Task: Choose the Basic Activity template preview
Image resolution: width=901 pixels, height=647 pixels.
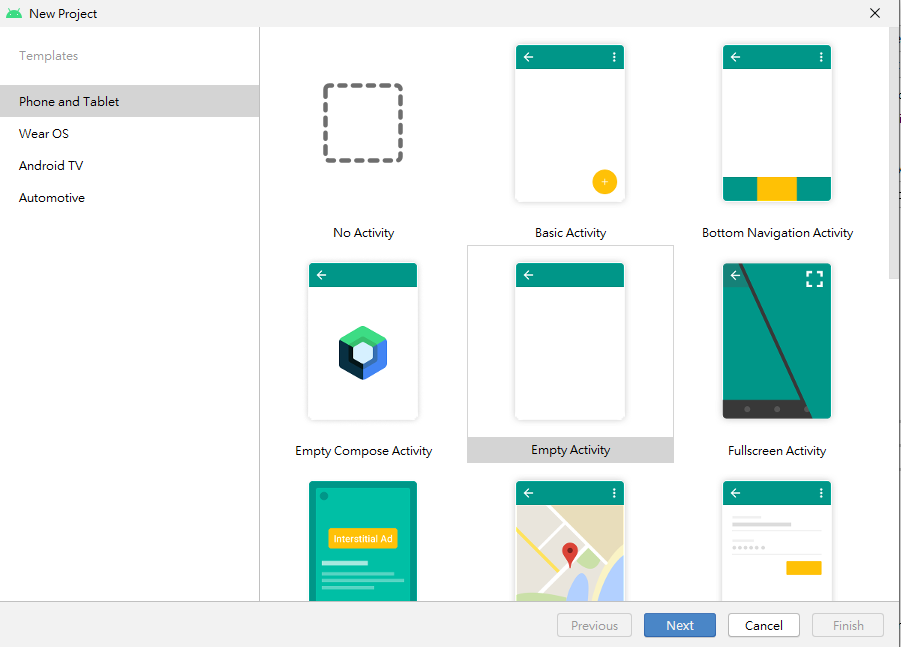Action: pyautogui.click(x=570, y=123)
